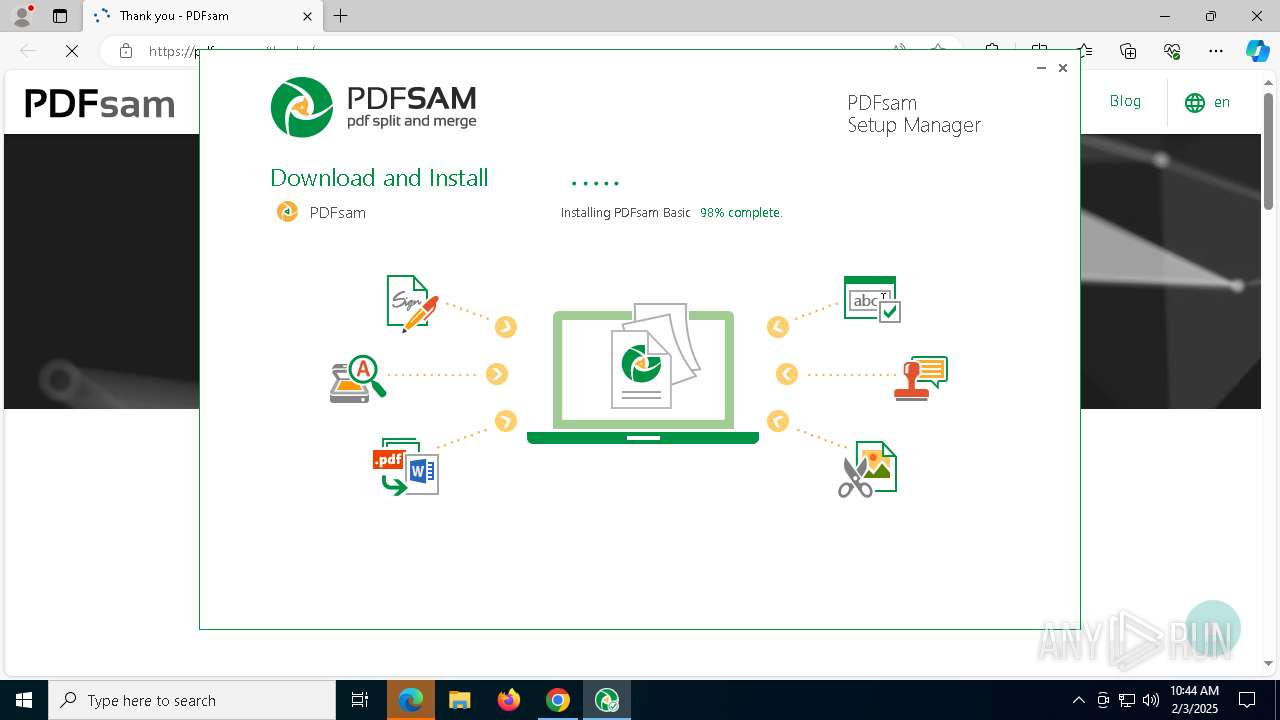Viewport: 1280px width, 720px height.
Task: Open volume control in system tray
Action: 1150,700
